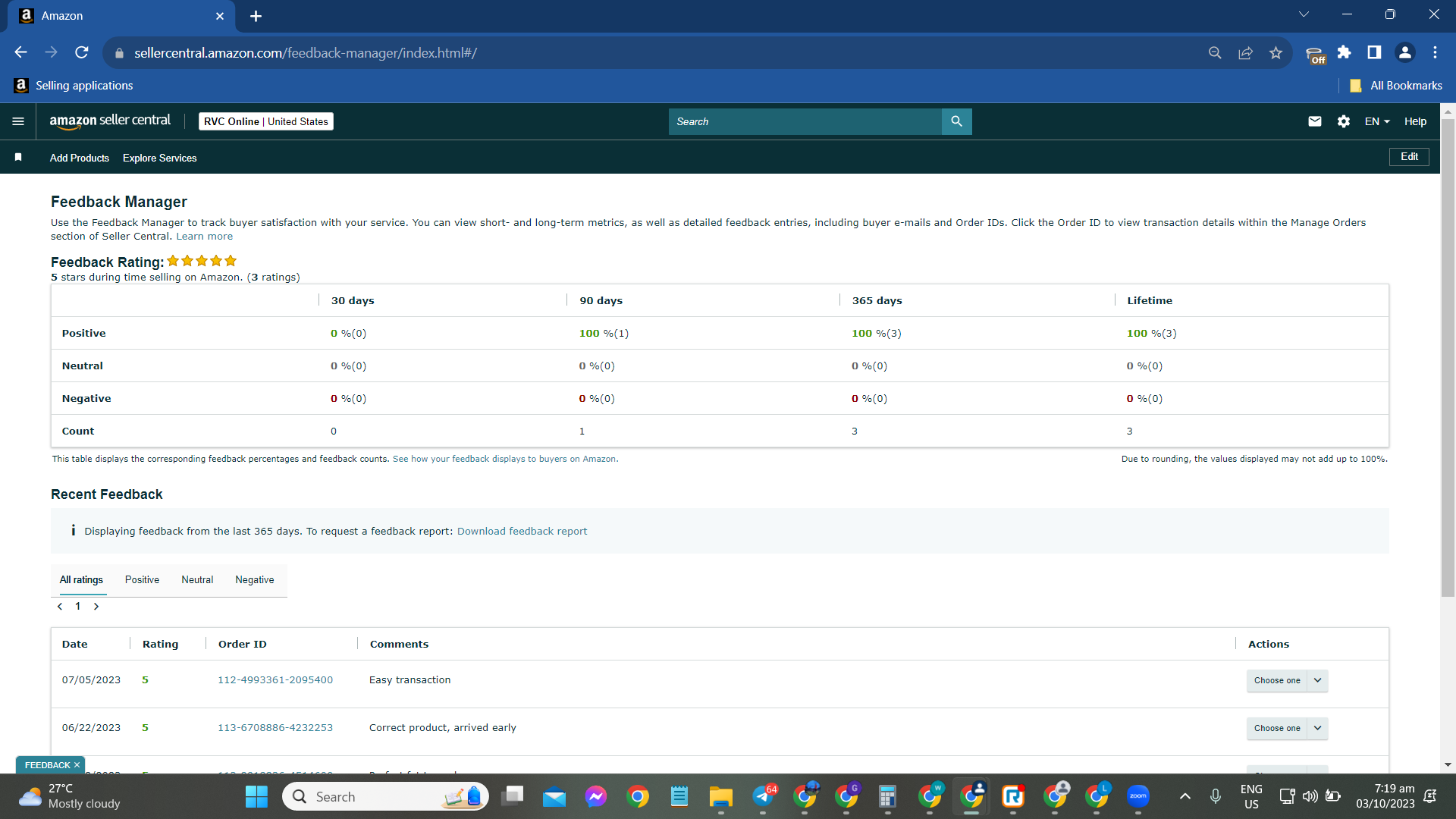
Task: Reload the page with the refresh icon
Action: point(82,52)
